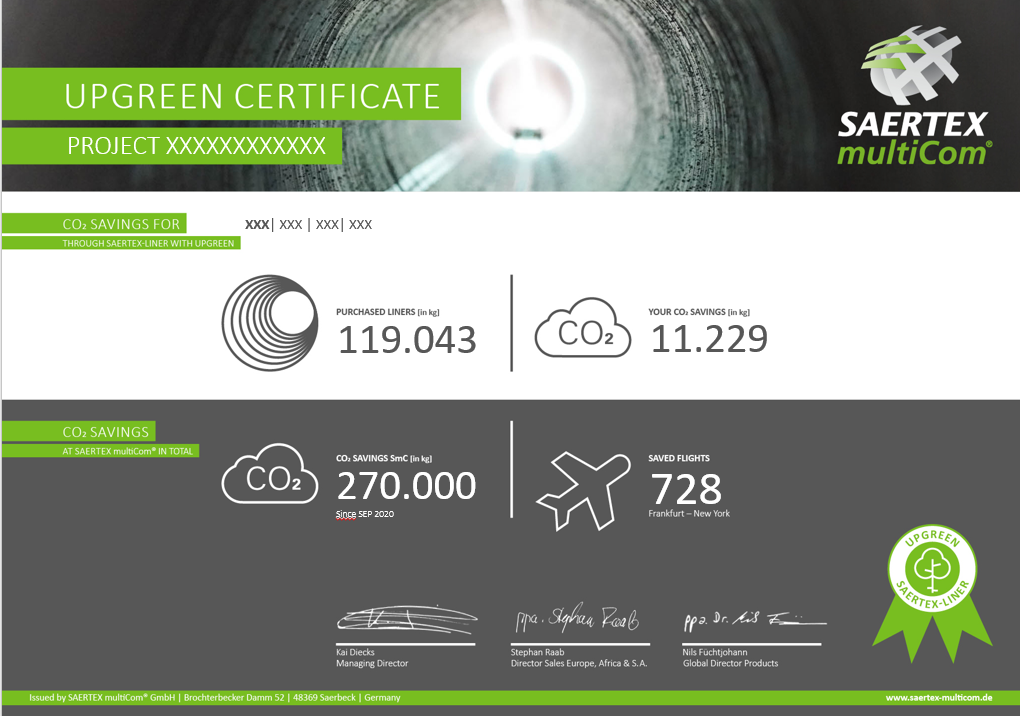
Task: Click the PURCHASED LINERS [in kg] label
Action: (x=388, y=312)
